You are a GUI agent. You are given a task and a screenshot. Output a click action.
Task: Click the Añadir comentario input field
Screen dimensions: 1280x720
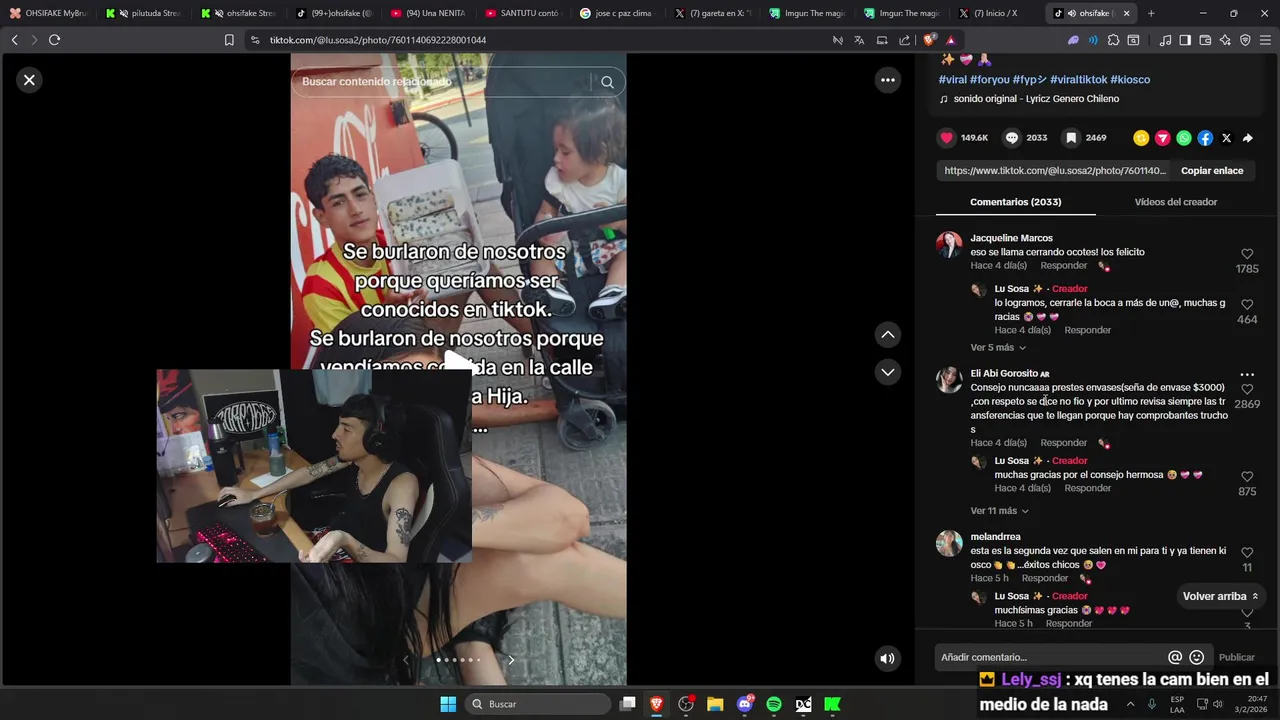(x=1050, y=657)
